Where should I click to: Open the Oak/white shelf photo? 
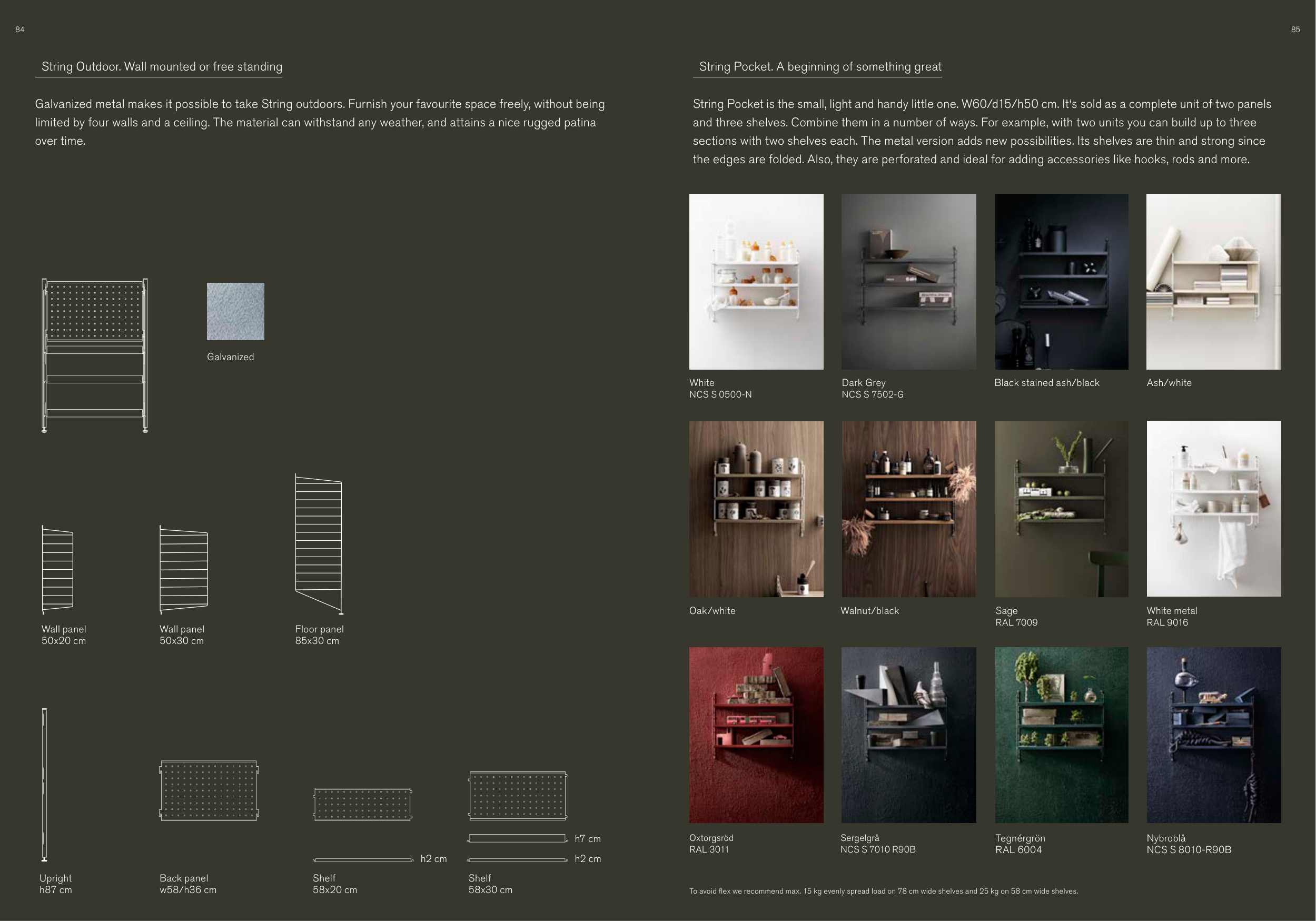[756, 509]
